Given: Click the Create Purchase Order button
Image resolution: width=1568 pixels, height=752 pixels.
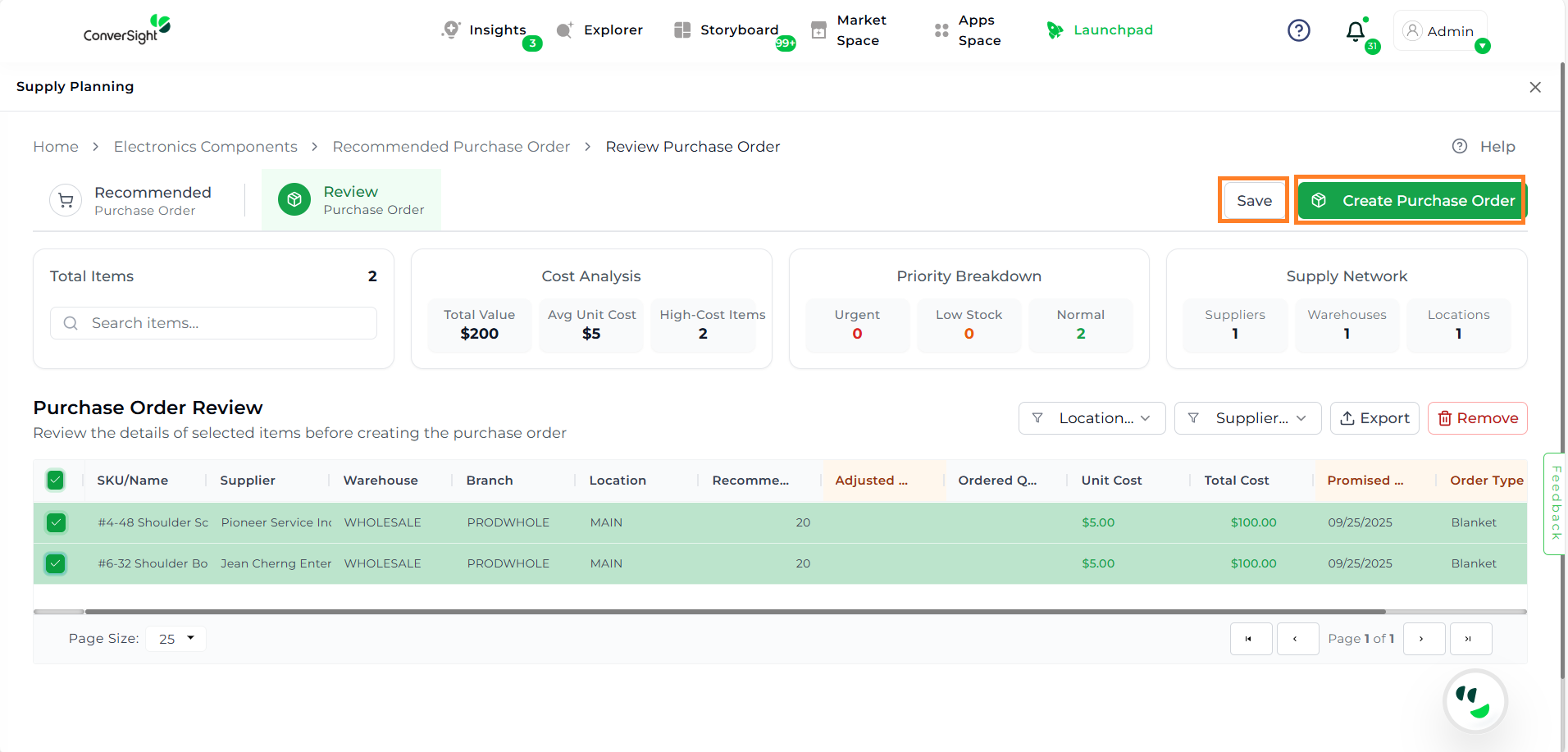Looking at the screenshot, I should tap(1411, 200).
